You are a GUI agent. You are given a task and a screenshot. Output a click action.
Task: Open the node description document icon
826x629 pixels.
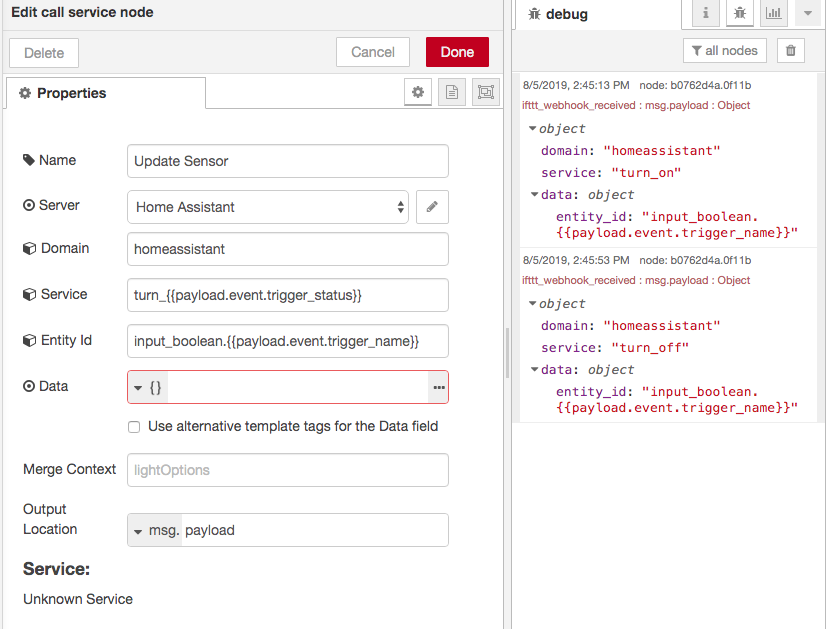(x=451, y=91)
